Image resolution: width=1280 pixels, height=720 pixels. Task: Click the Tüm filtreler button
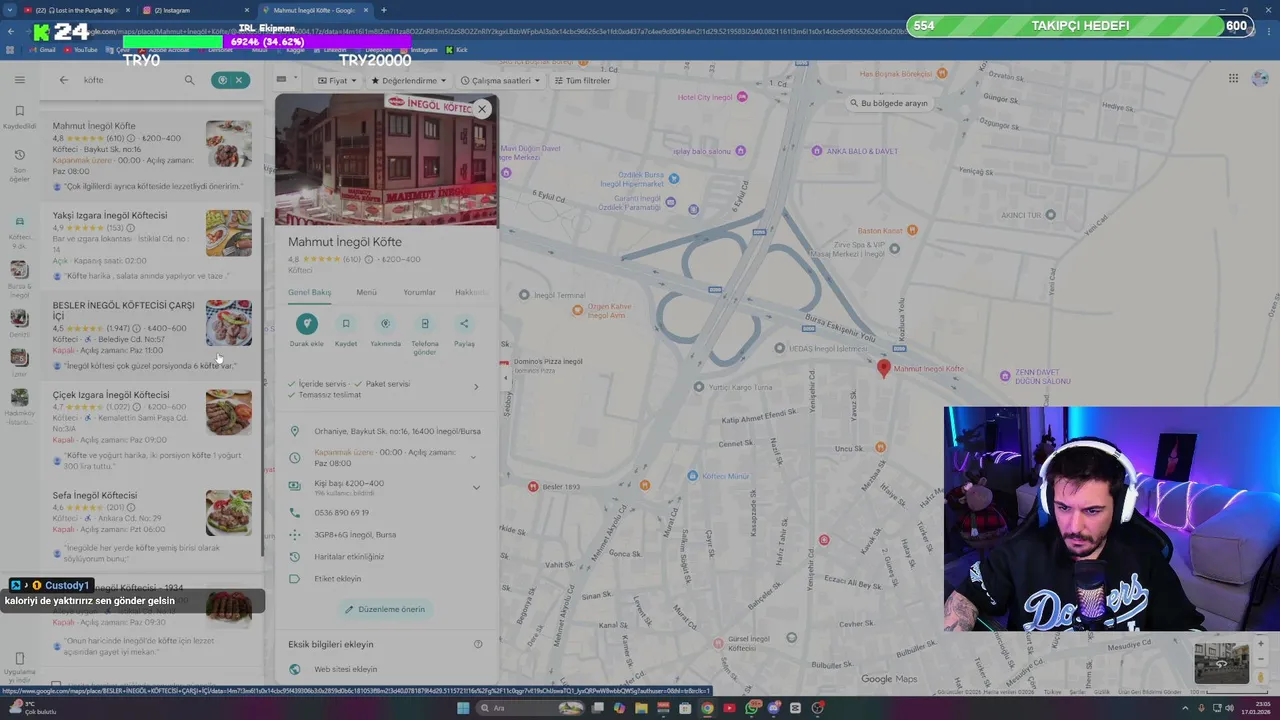click(x=581, y=80)
